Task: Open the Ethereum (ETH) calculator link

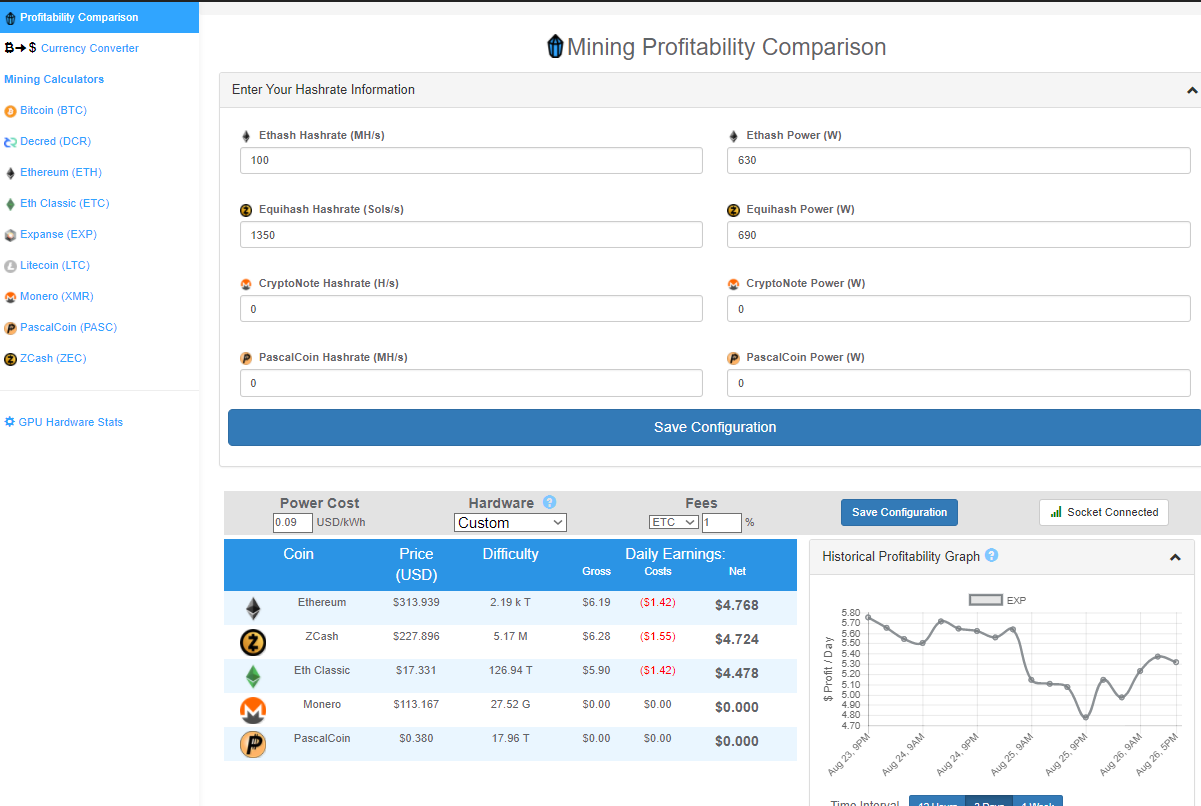Action: pos(61,172)
